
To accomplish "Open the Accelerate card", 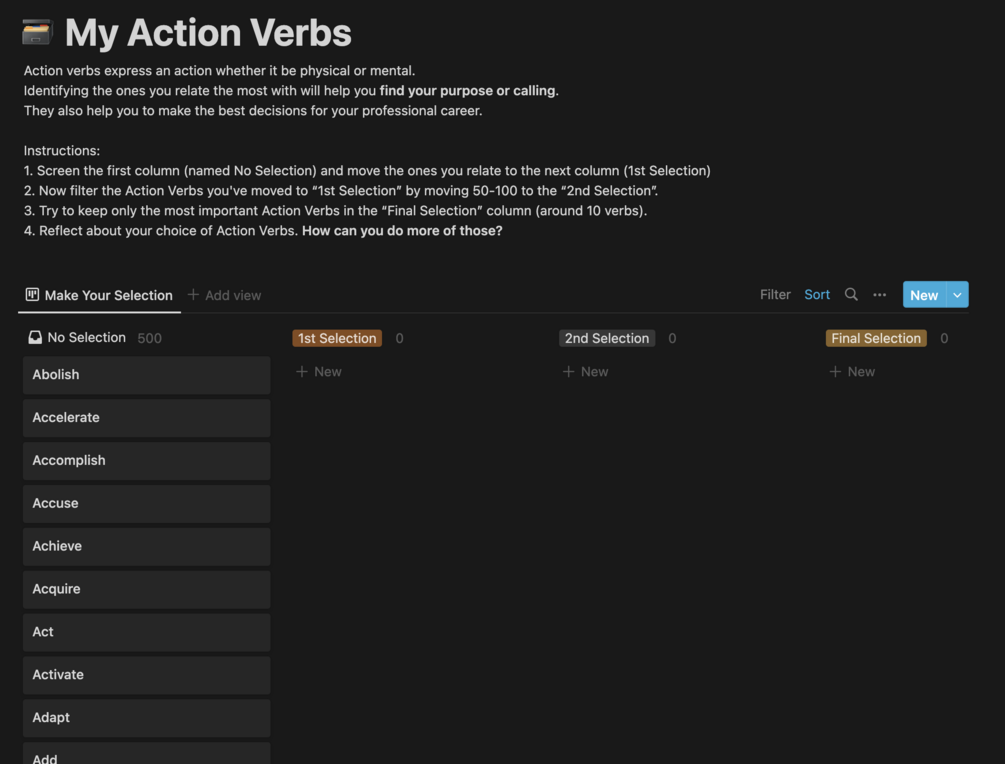I will [146, 417].
